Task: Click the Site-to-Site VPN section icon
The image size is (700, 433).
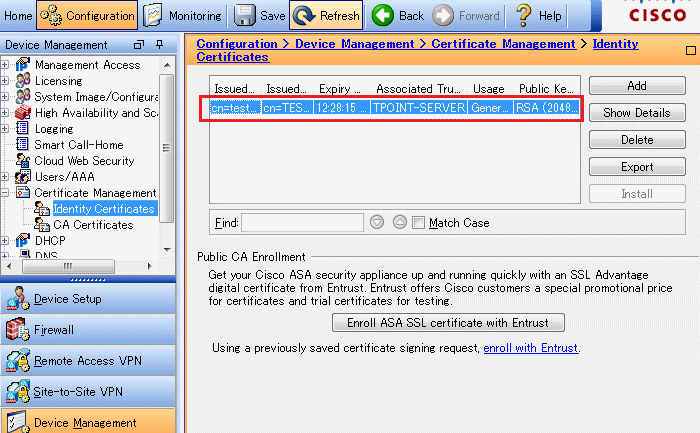Action: [18, 391]
